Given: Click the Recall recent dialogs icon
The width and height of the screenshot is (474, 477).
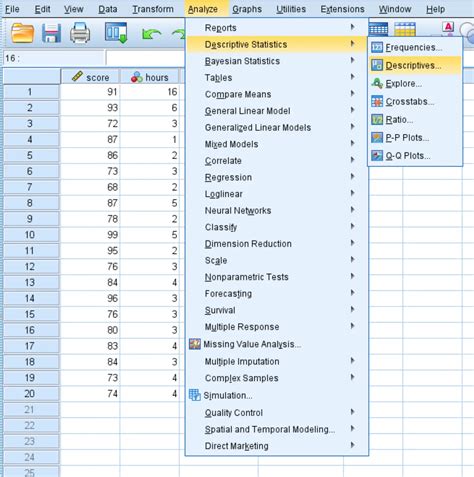Looking at the screenshot, I should click(x=116, y=33).
